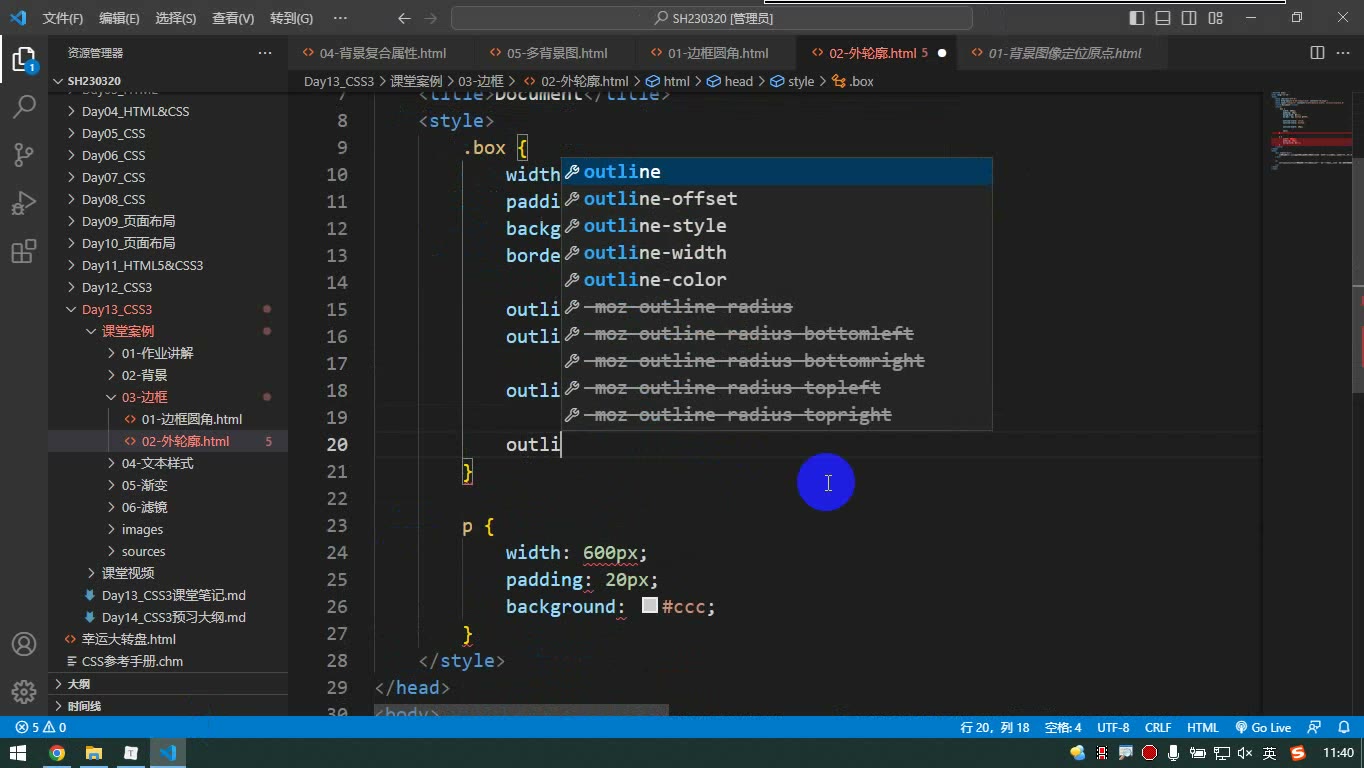Viewport: 1364px width, 768px height.
Task: Open the notifications bell in status bar
Action: (x=1345, y=728)
